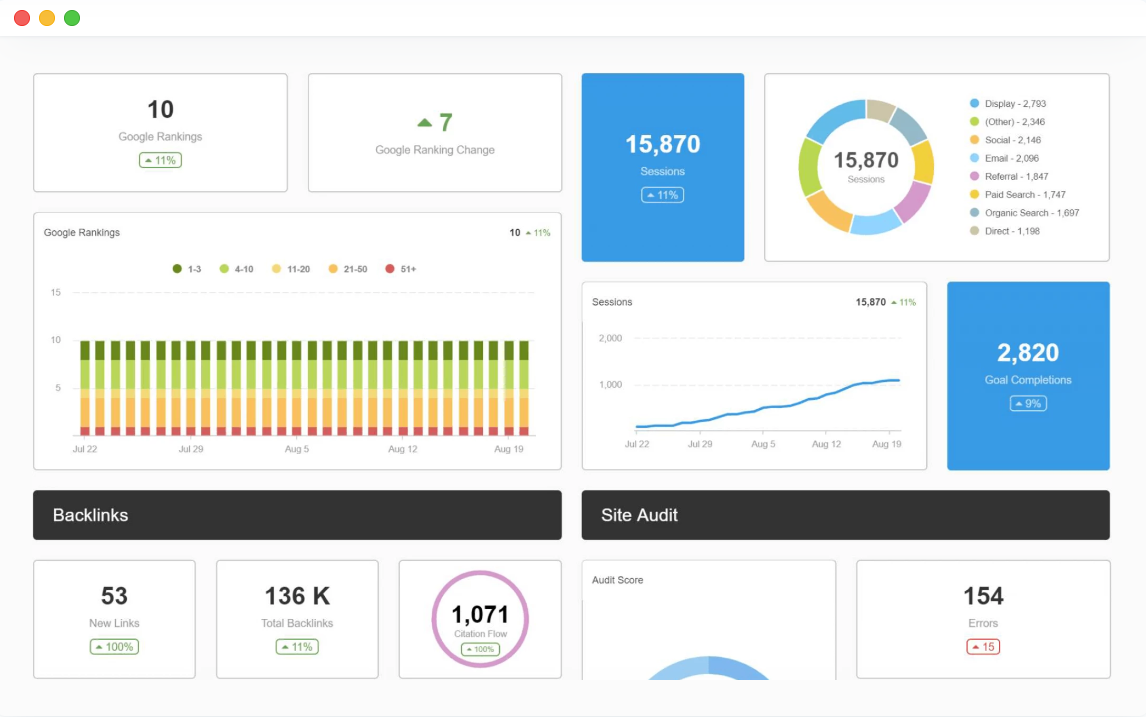
Task: Click the 11% badge under Total Backlinks
Action: (297, 647)
